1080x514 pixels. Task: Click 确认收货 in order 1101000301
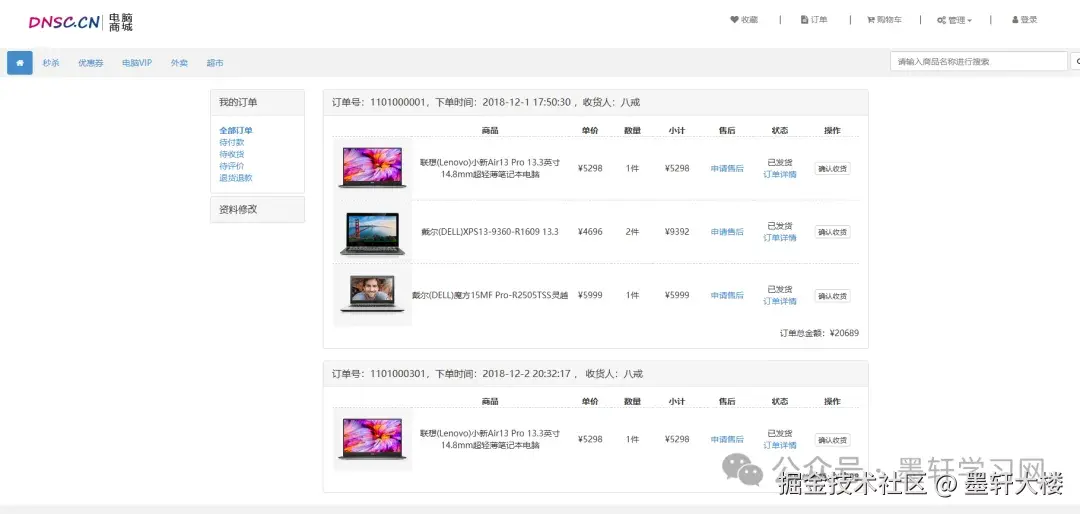[832, 440]
